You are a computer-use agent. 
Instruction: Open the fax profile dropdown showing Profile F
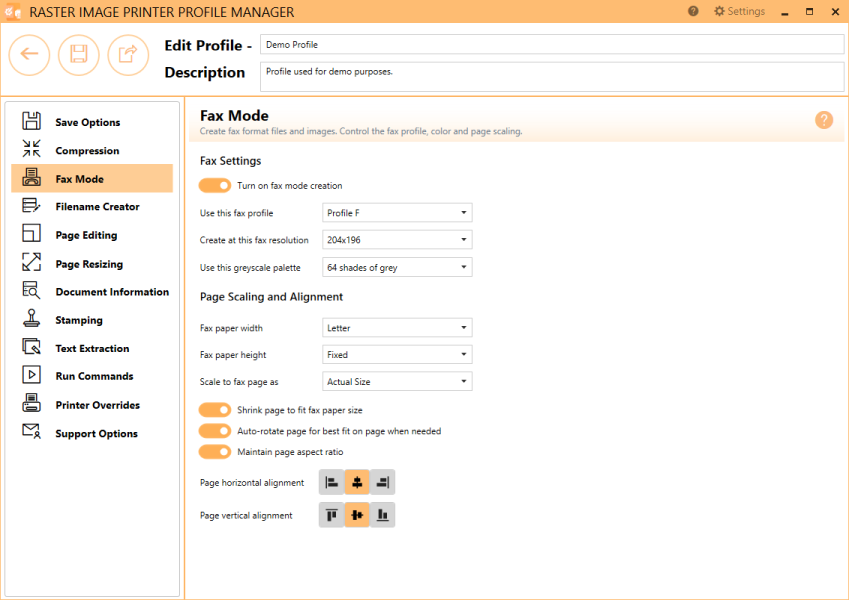pyautogui.click(x=397, y=213)
